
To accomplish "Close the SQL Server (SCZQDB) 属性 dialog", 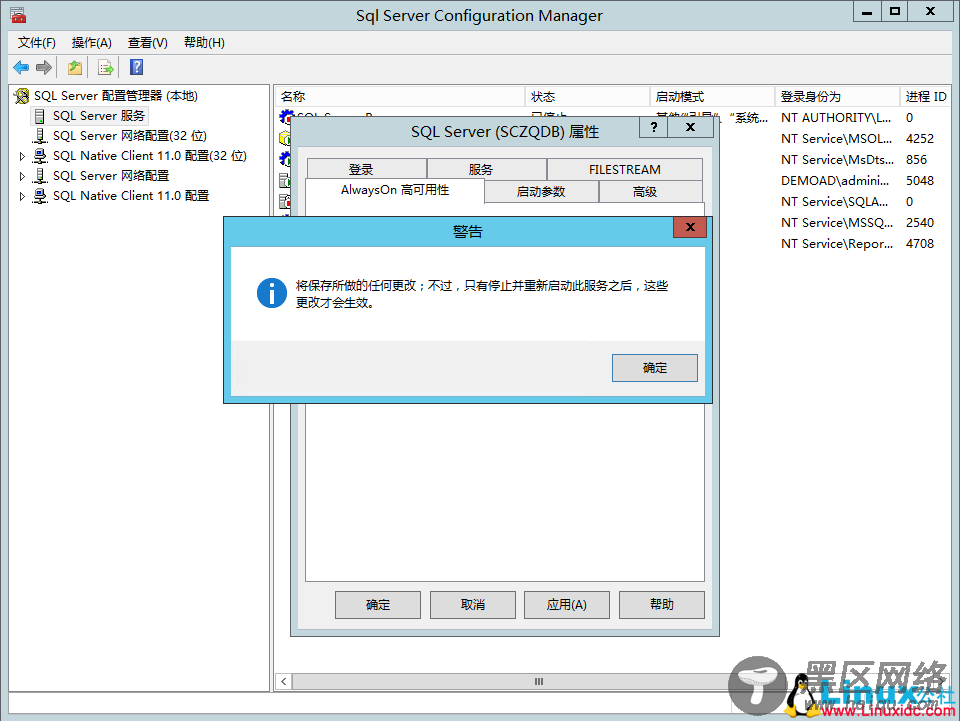I will pos(691,127).
